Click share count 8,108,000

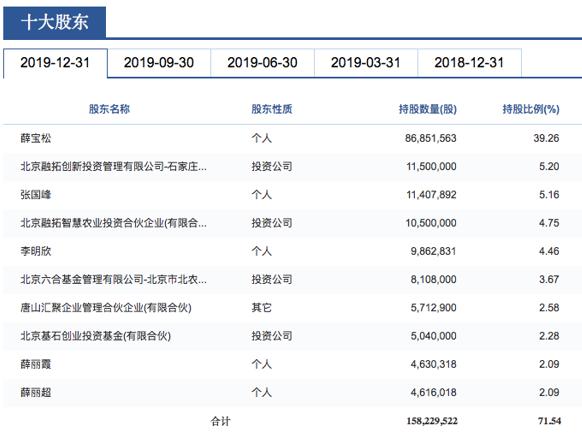[x=433, y=279]
